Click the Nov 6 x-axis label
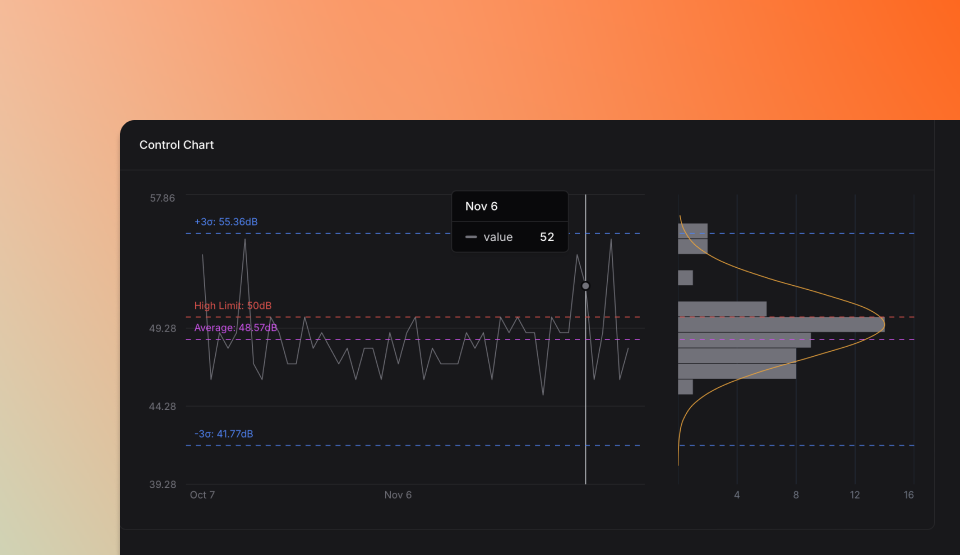960x555 pixels. [x=398, y=495]
